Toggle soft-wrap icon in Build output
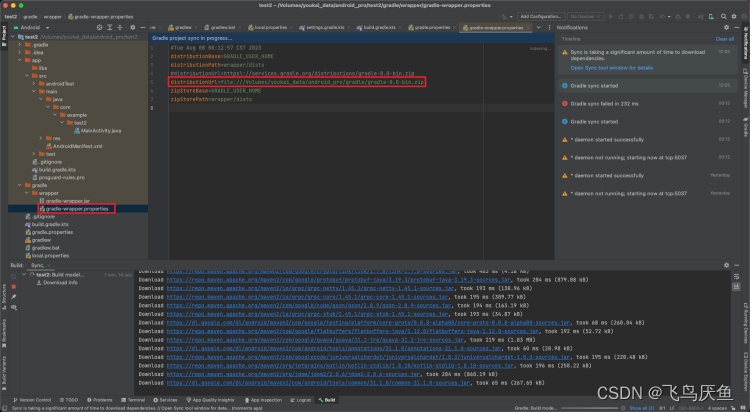Screen dimensions: 750x412 (x=736, y=277)
